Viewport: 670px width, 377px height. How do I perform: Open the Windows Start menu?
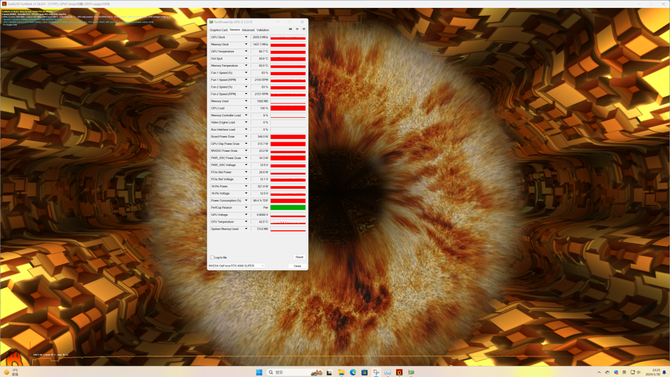click(x=259, y=372)
